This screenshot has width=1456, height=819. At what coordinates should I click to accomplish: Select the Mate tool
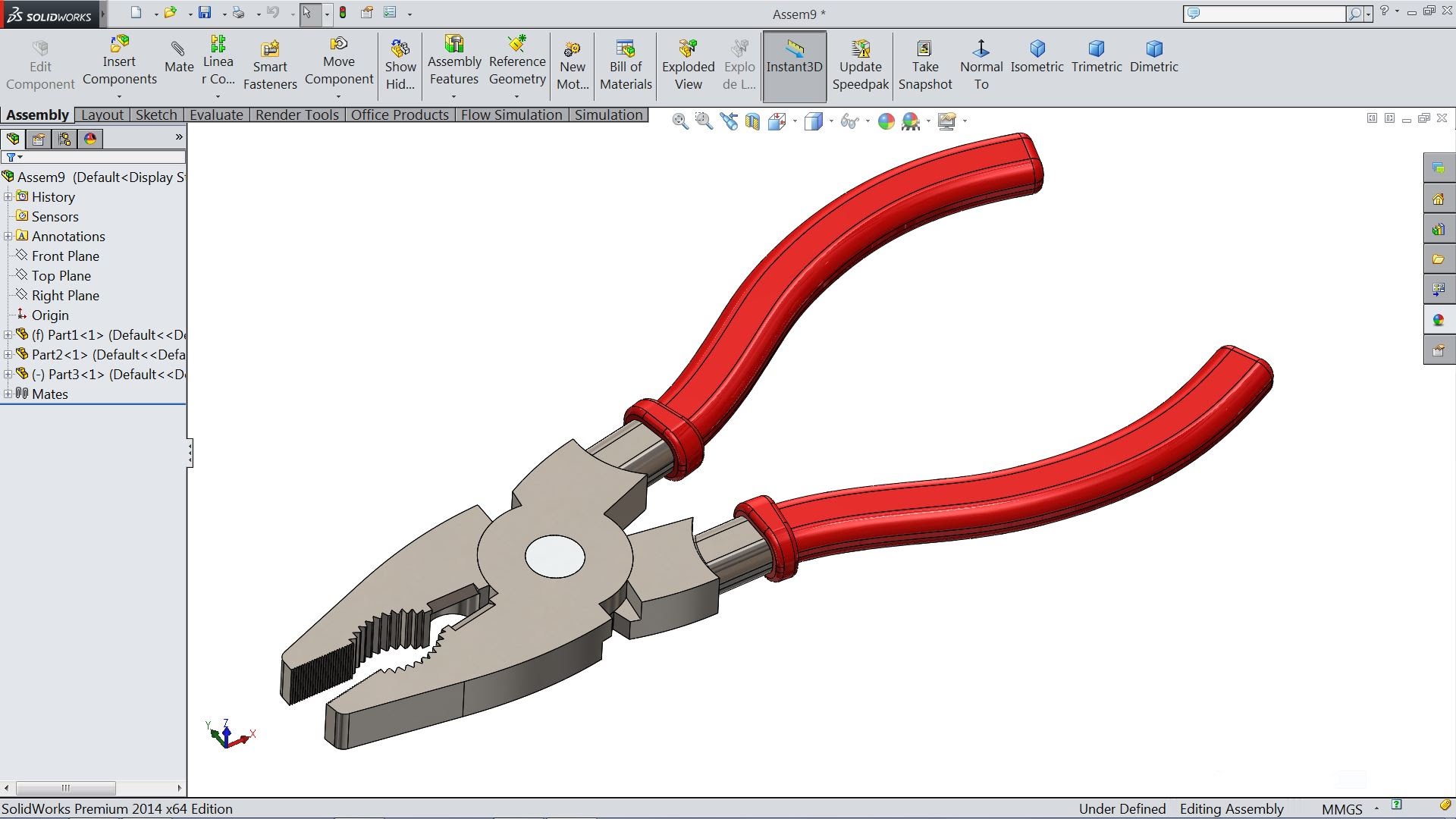click(x=179, y=58)
